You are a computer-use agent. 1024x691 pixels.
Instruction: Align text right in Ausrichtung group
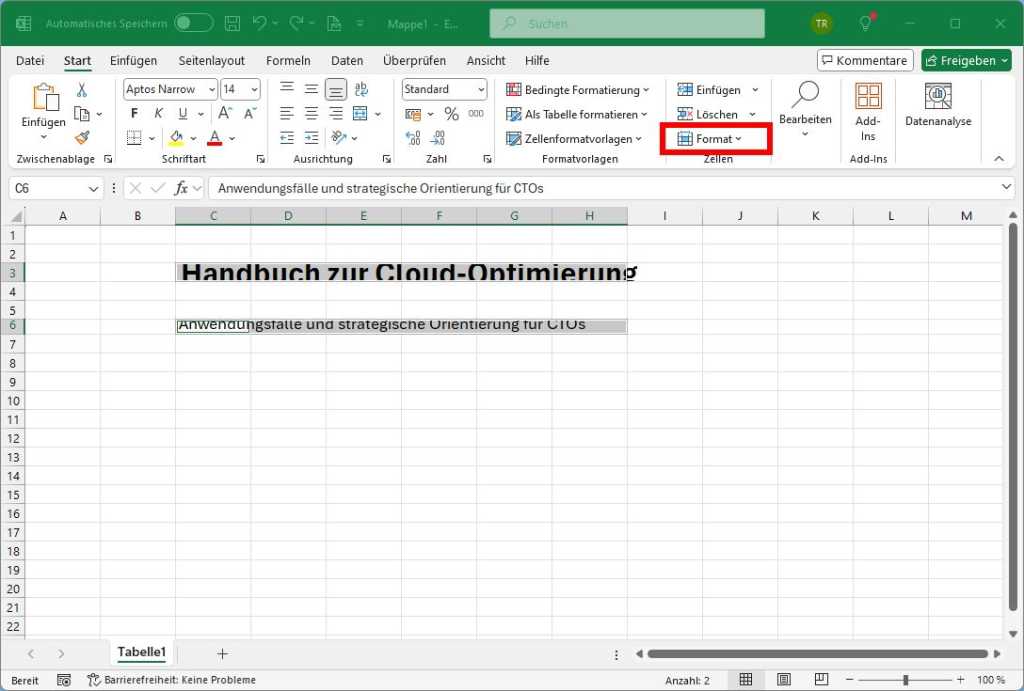click(336, 114)
